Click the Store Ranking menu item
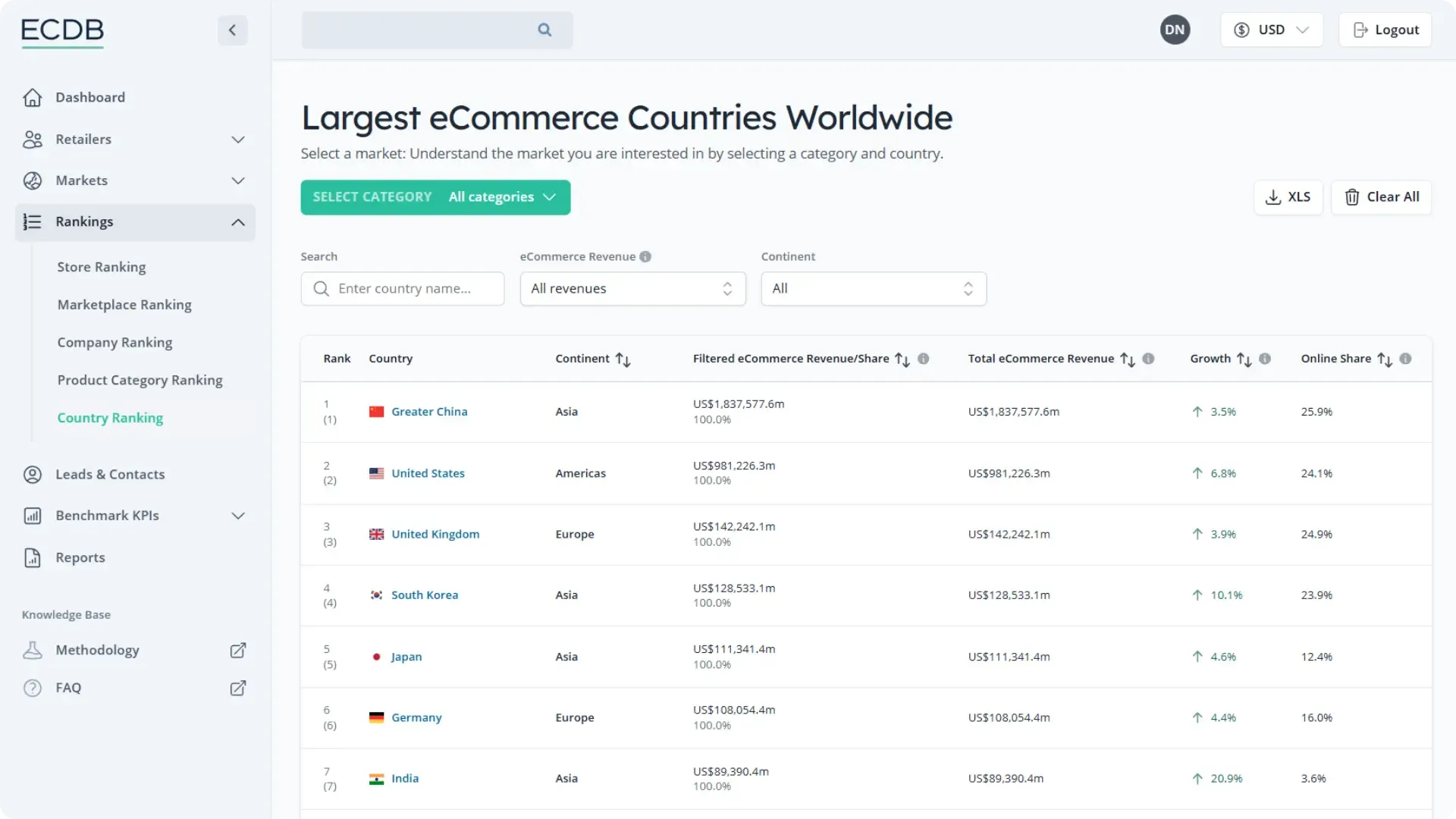1456x819 pixels. [x=102, y=266]
